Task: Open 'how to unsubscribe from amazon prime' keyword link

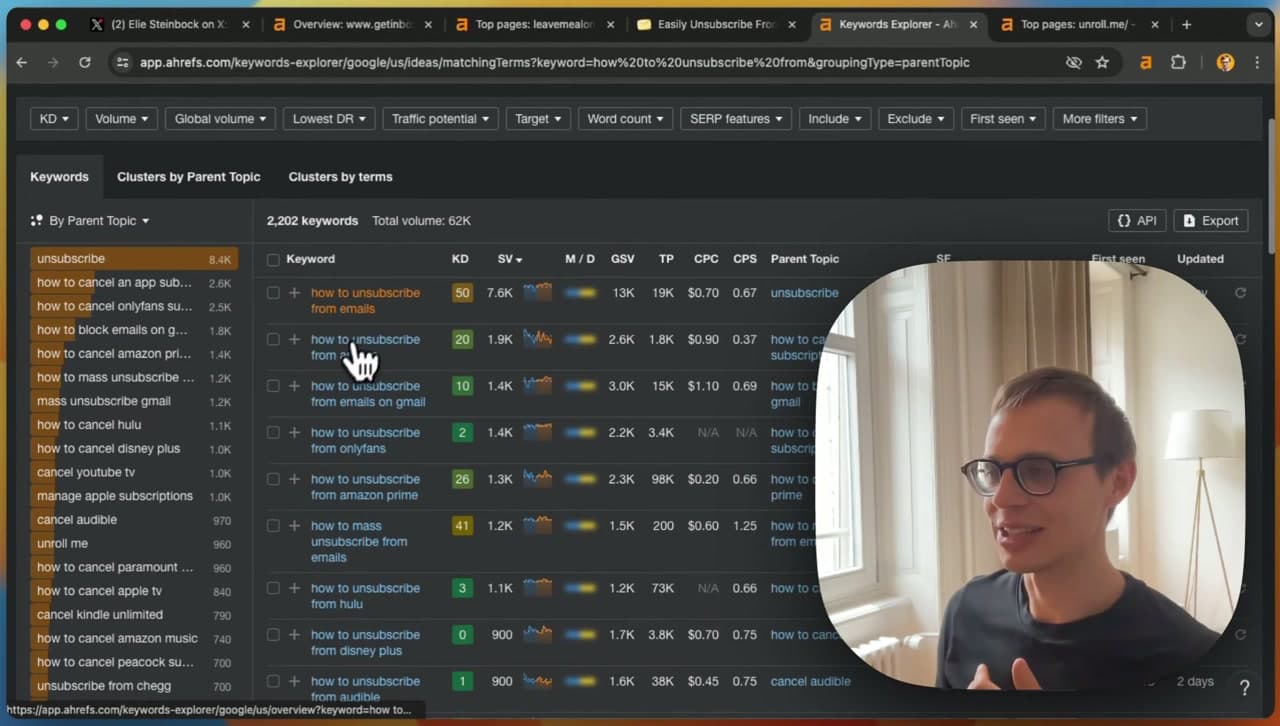Action: (x=365, y=487)
